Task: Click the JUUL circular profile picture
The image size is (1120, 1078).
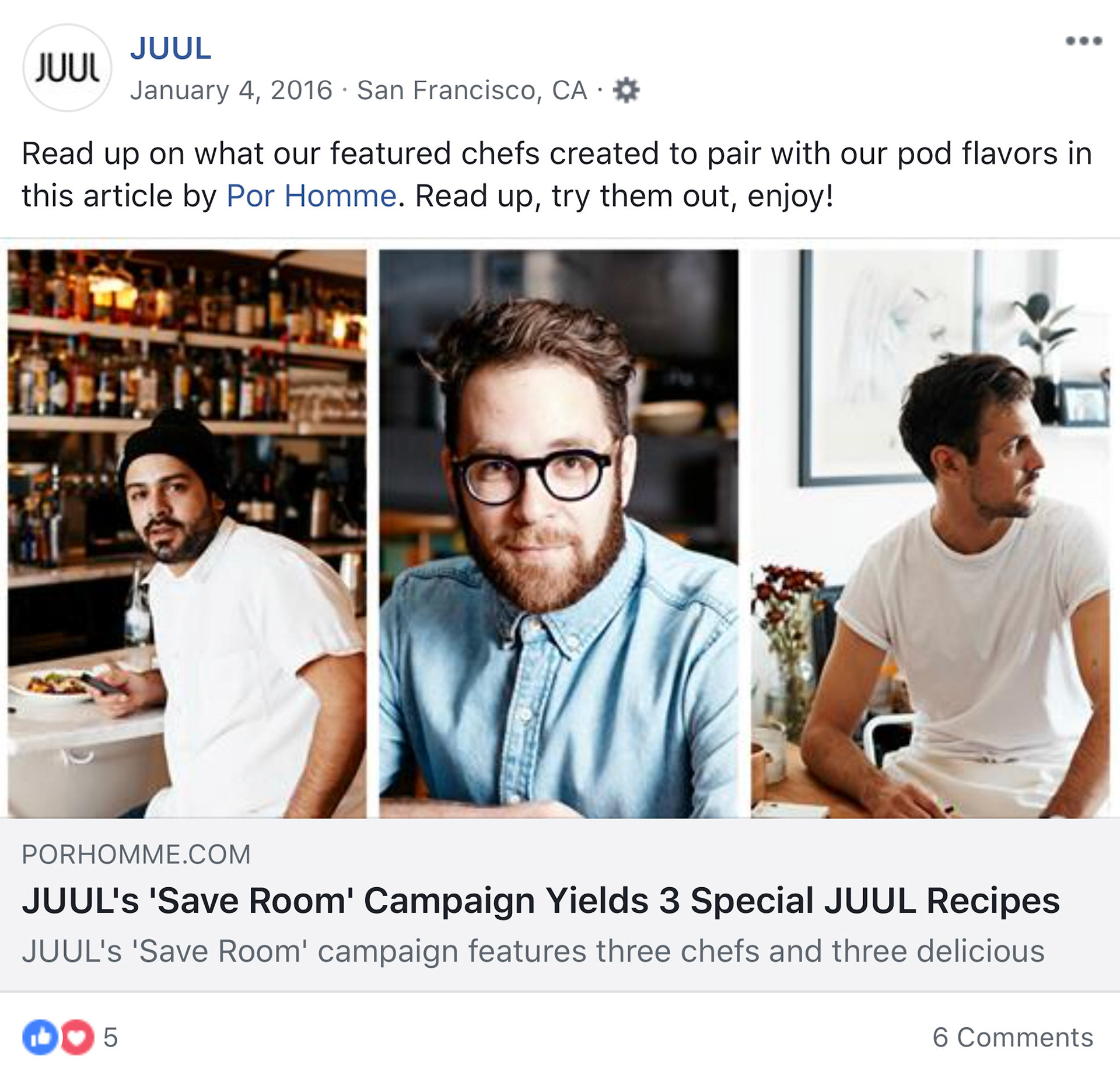Action: pyautogui.click(x=67, y=68)
